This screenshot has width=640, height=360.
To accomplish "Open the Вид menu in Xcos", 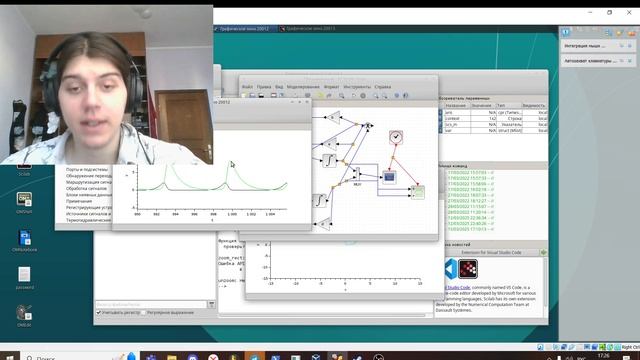I will click(279, 87).
